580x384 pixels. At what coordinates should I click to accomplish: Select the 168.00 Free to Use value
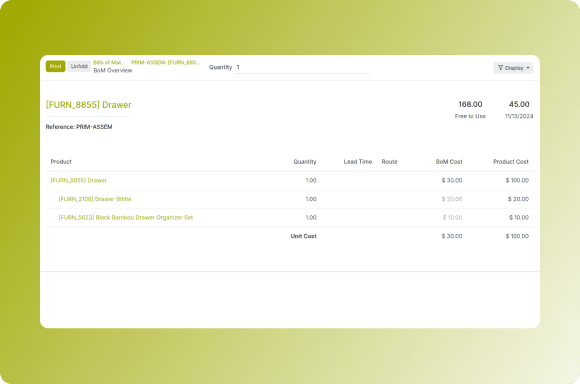click(x=470, y=104)
